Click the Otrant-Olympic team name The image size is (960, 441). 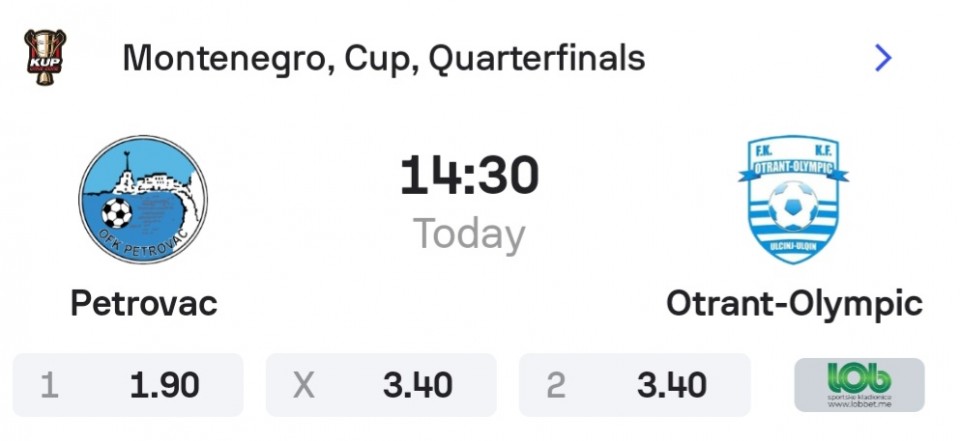coord(794,304)
